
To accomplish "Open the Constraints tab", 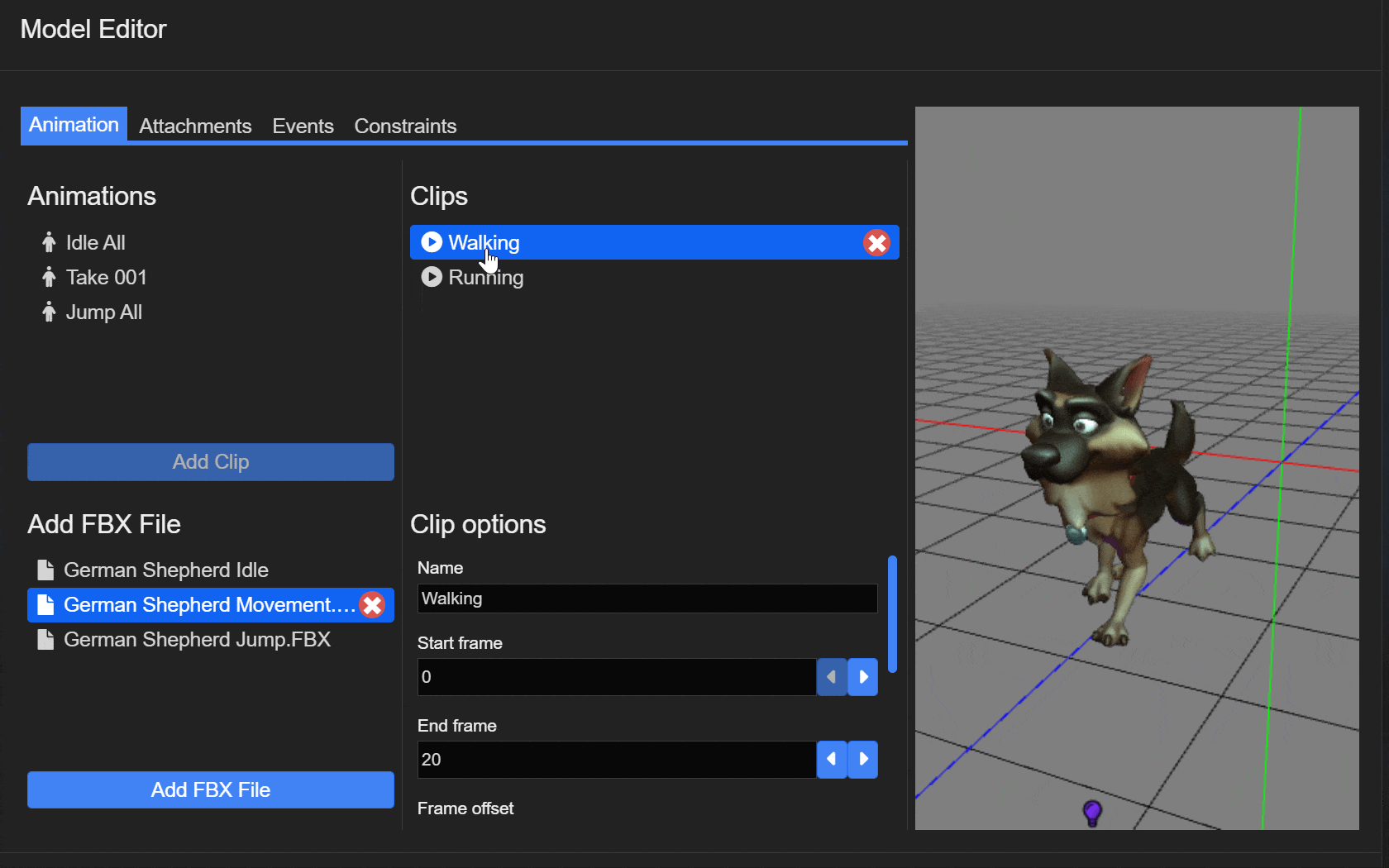I will tap(405, 126).
